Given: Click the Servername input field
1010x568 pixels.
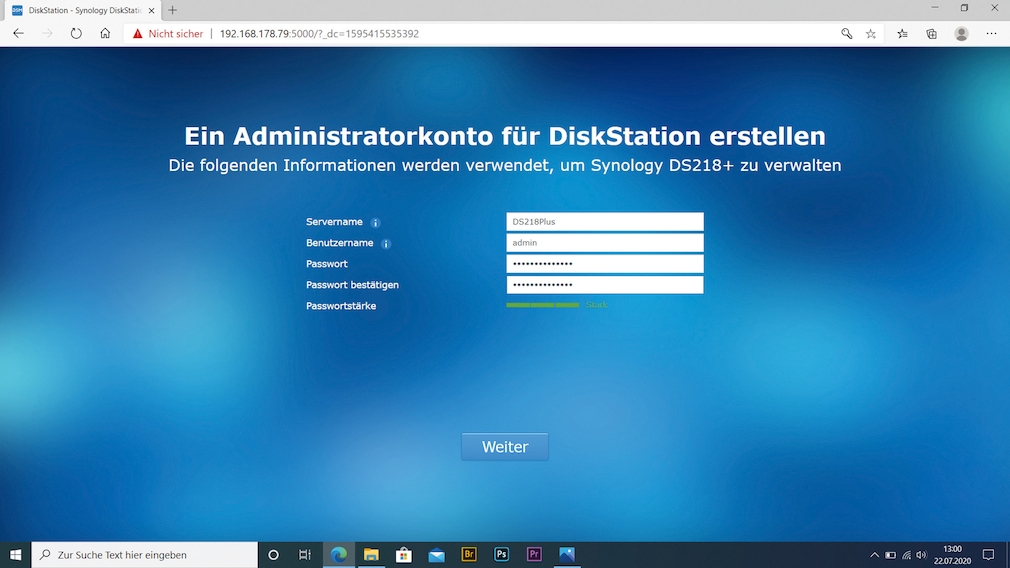Looking at the screenshot, I should 604,222.
